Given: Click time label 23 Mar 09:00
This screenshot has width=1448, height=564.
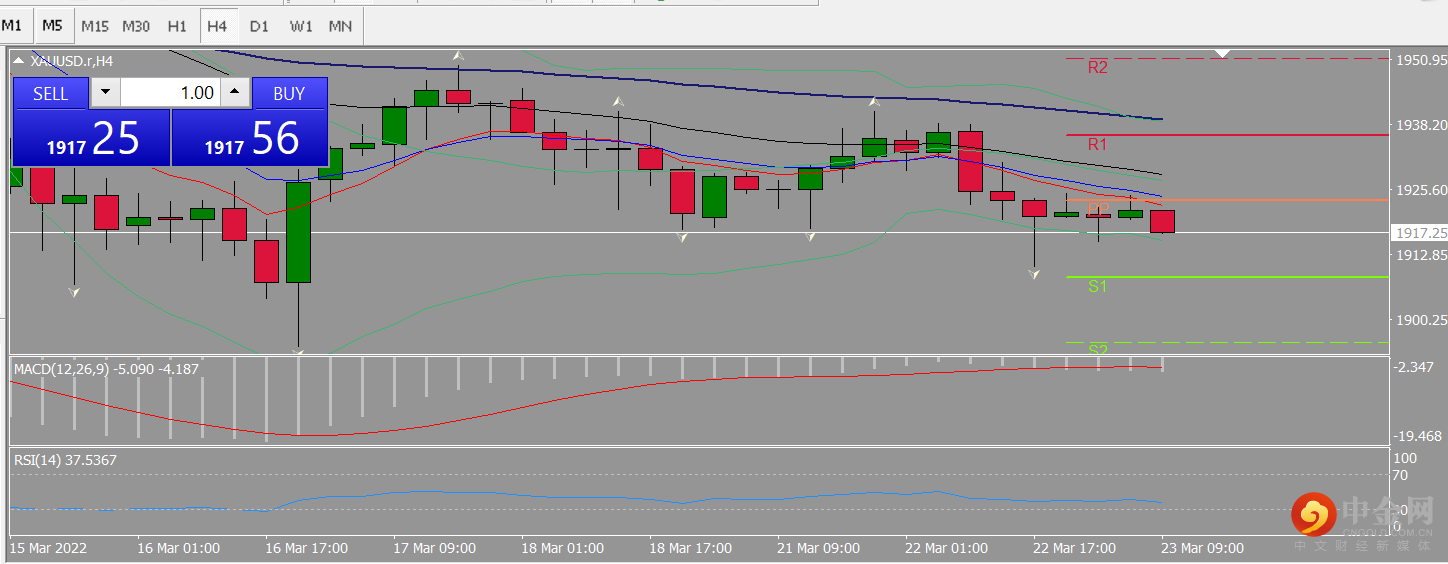Looking at the screenshot, I should tap(1202, 548).
